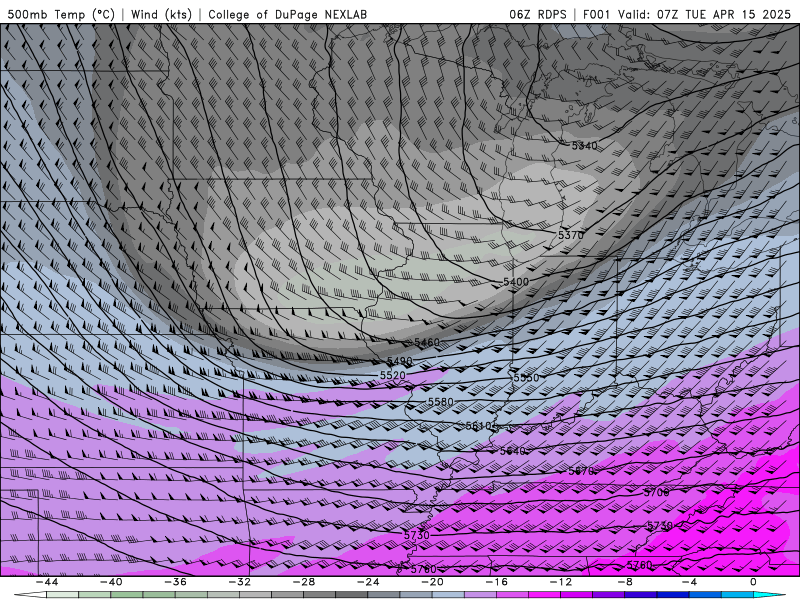
Task: Click the -8 colorbar tick label
Action: click(x=626, y=582)
